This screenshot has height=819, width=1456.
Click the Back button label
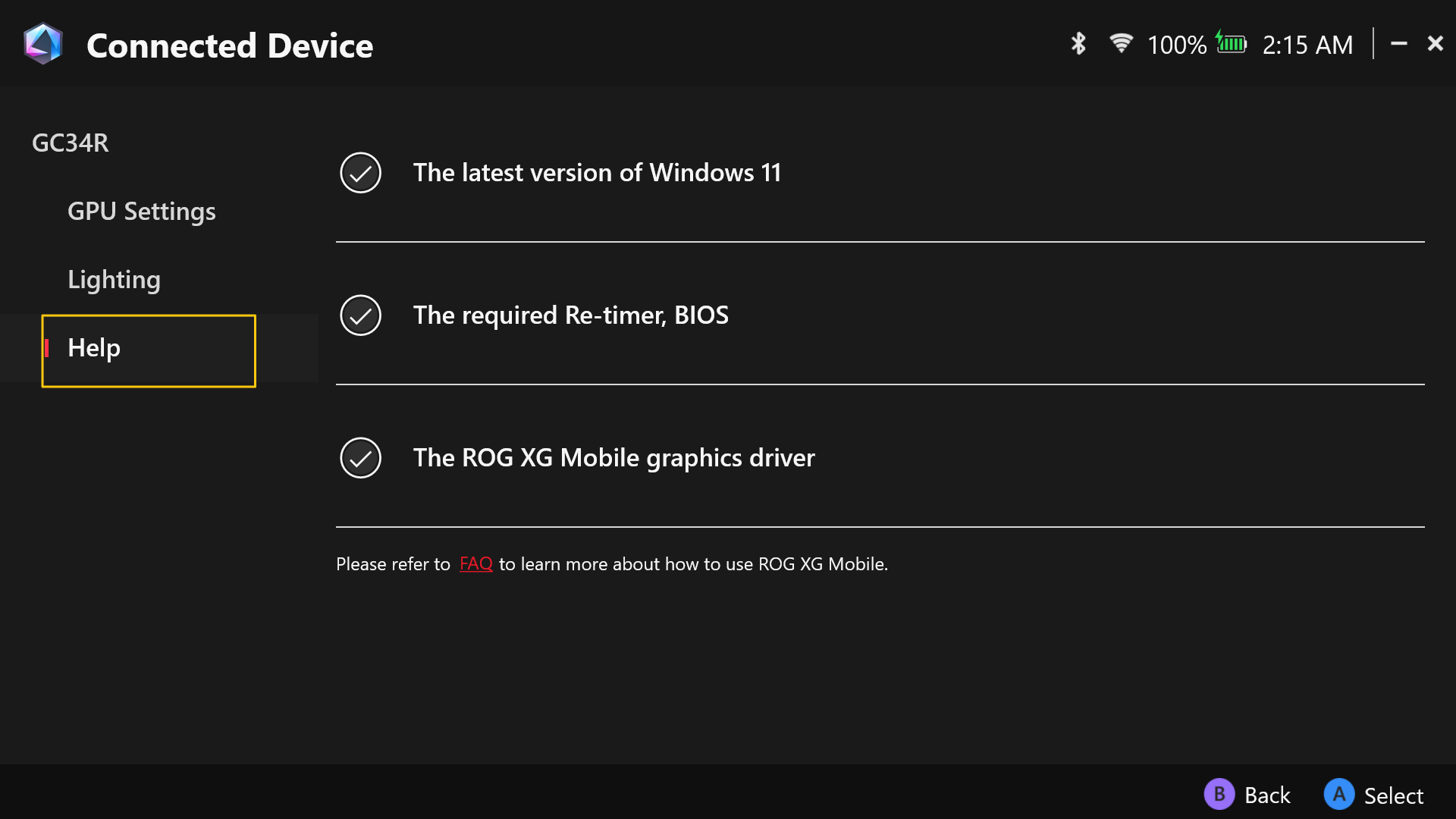pos(1267,795)
